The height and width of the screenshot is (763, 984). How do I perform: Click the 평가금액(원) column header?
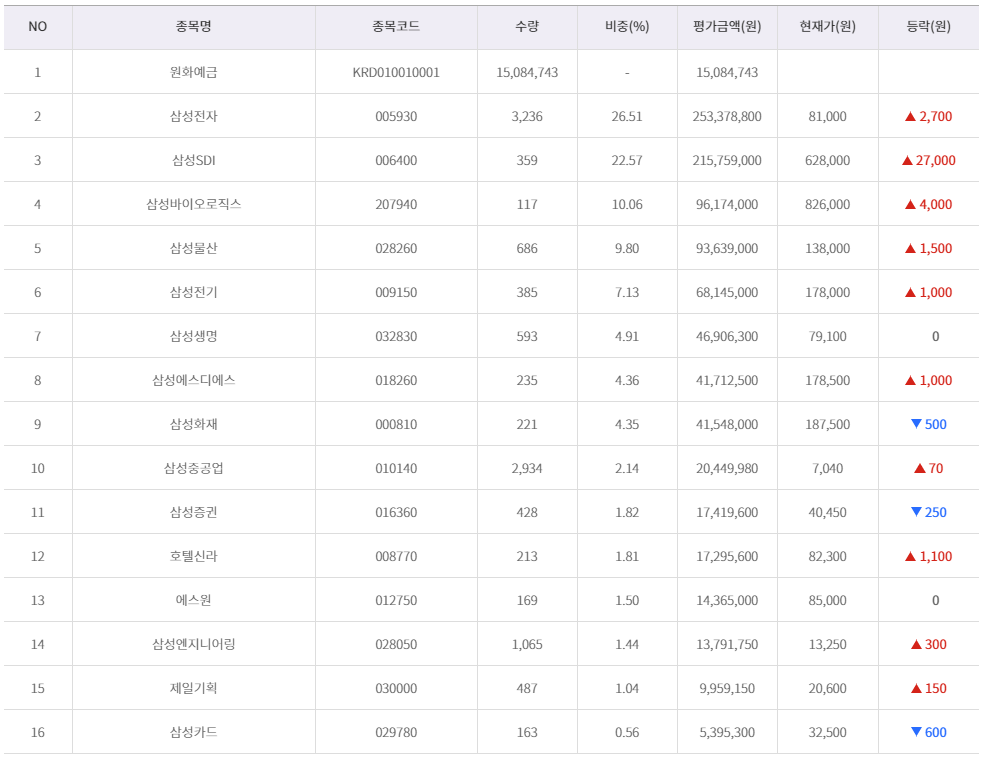(x=727, y=26)
